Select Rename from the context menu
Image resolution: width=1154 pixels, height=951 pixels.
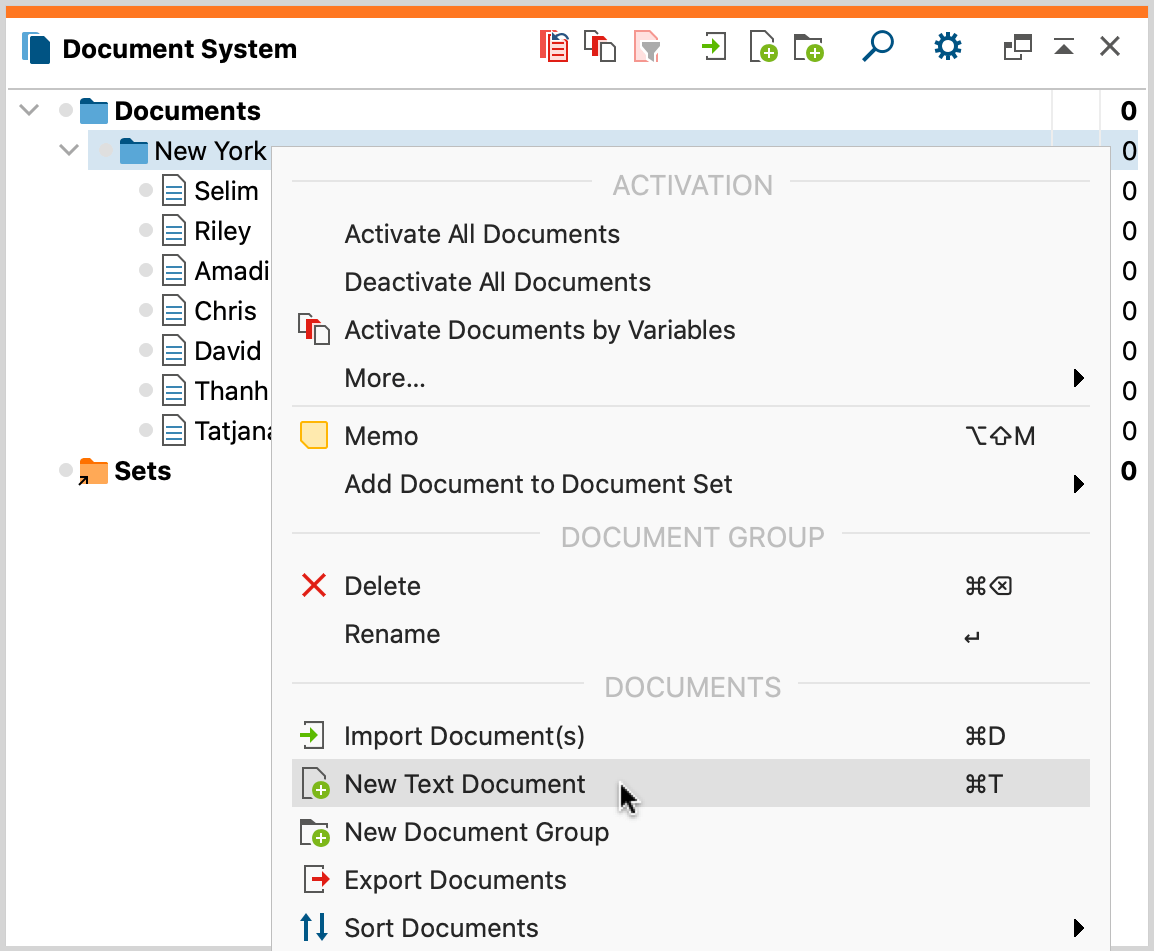click(x=392, y=634)
